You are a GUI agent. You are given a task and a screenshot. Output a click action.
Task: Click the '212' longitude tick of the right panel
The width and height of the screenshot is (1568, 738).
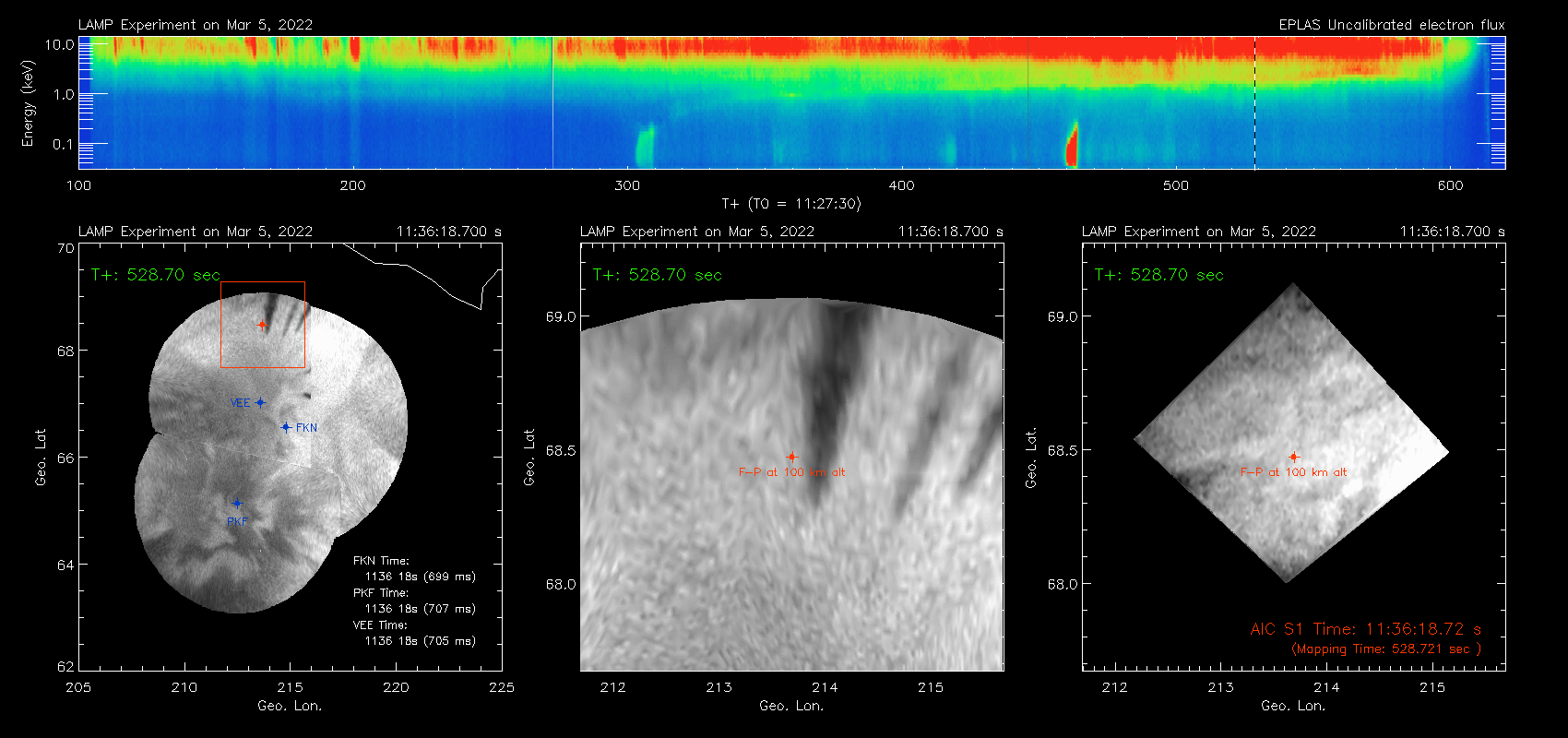point(1115,687)
